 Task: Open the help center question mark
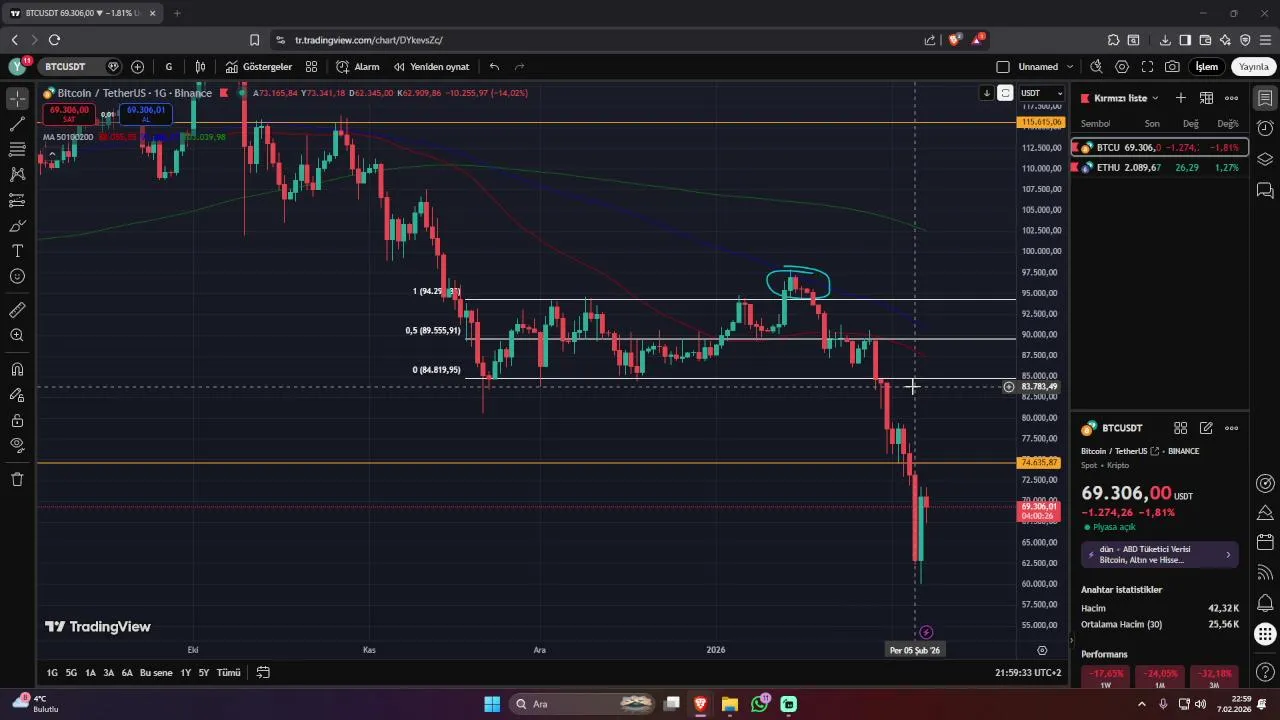pyautogui.click(x=1265, y=672)
